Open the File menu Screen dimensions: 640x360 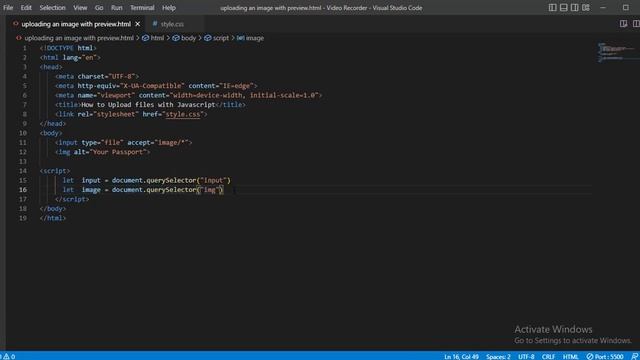point(8,8)
